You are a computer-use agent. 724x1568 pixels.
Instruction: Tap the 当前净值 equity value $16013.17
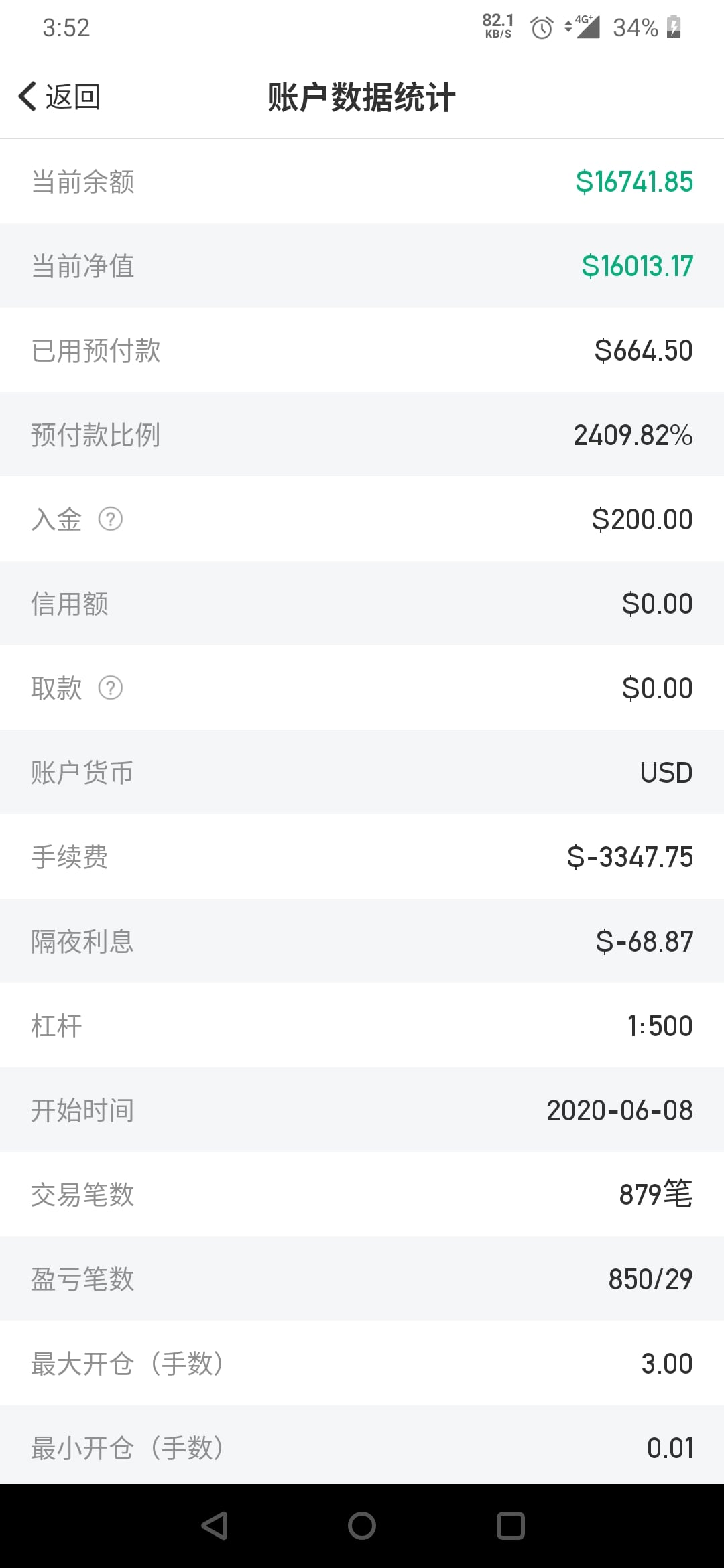[637, 266]
